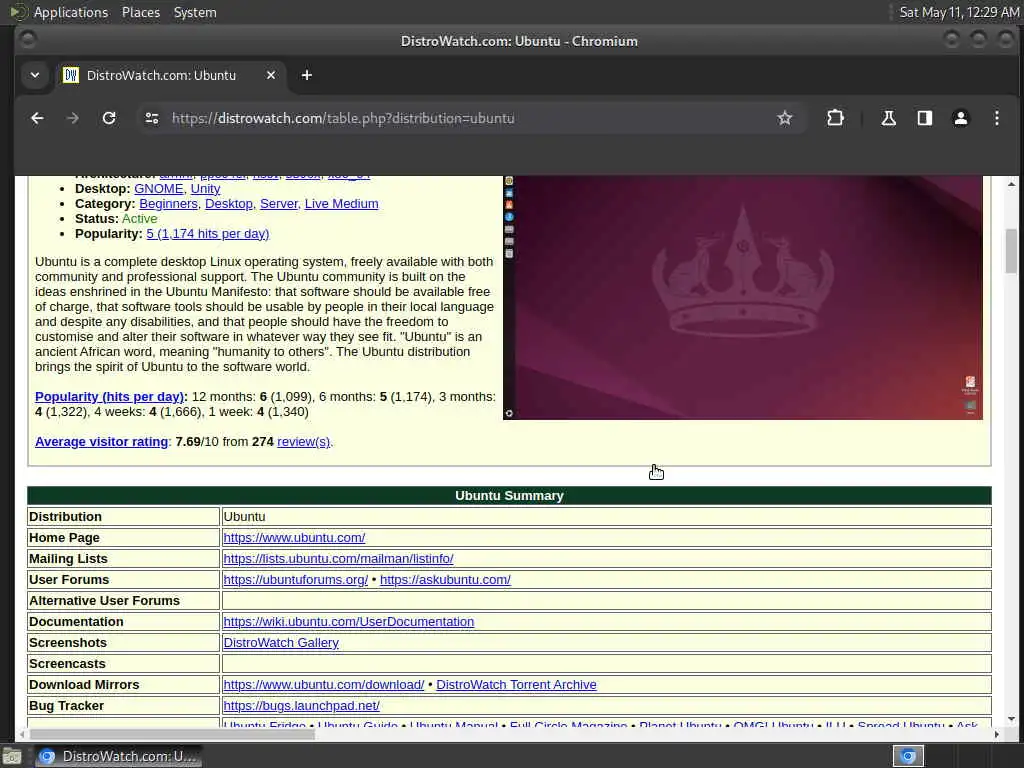
Task: Click the Distribution row value Ubuntu
Action: (244, 517)
